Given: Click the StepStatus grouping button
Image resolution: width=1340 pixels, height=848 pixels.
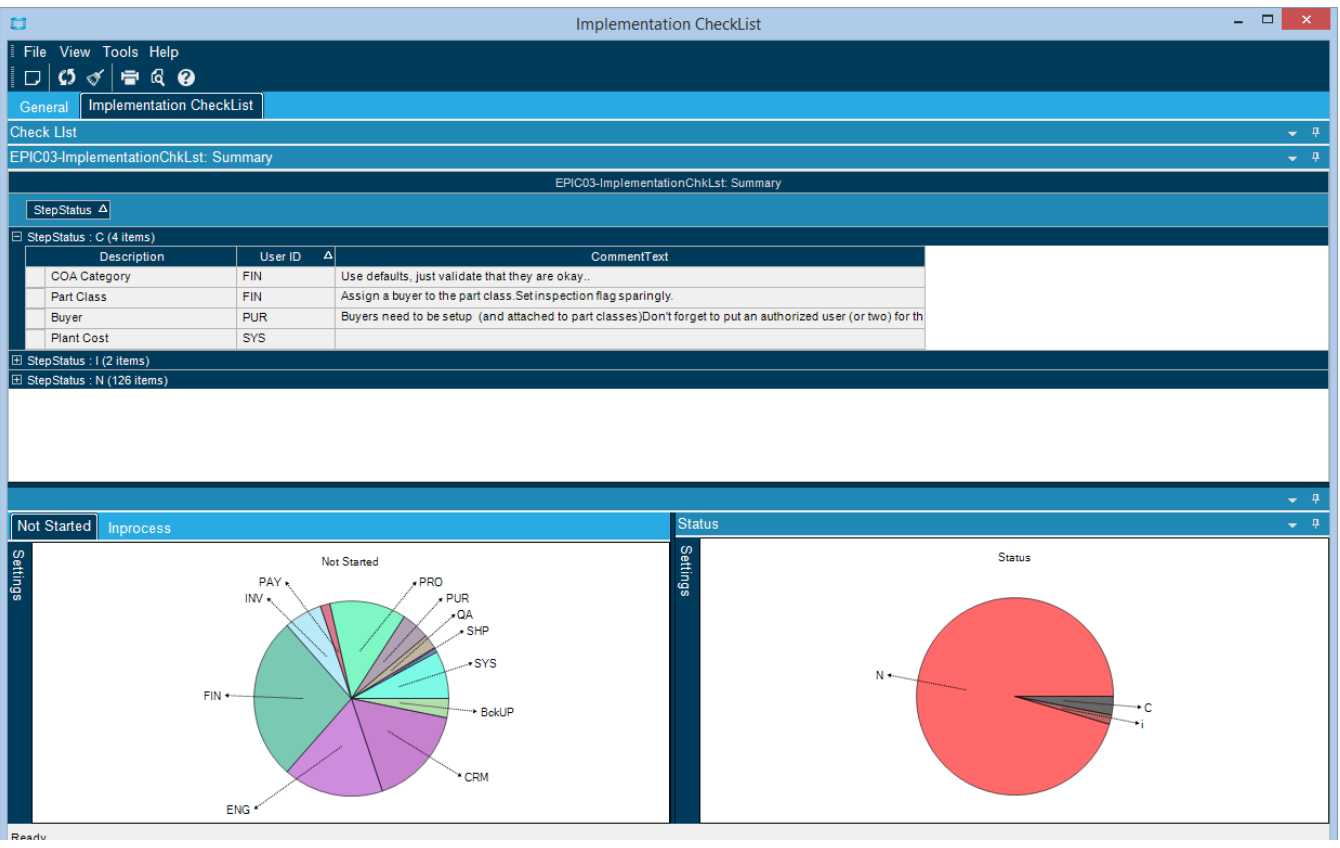Looking at the screenshot, I should click(x=69, y=210).
